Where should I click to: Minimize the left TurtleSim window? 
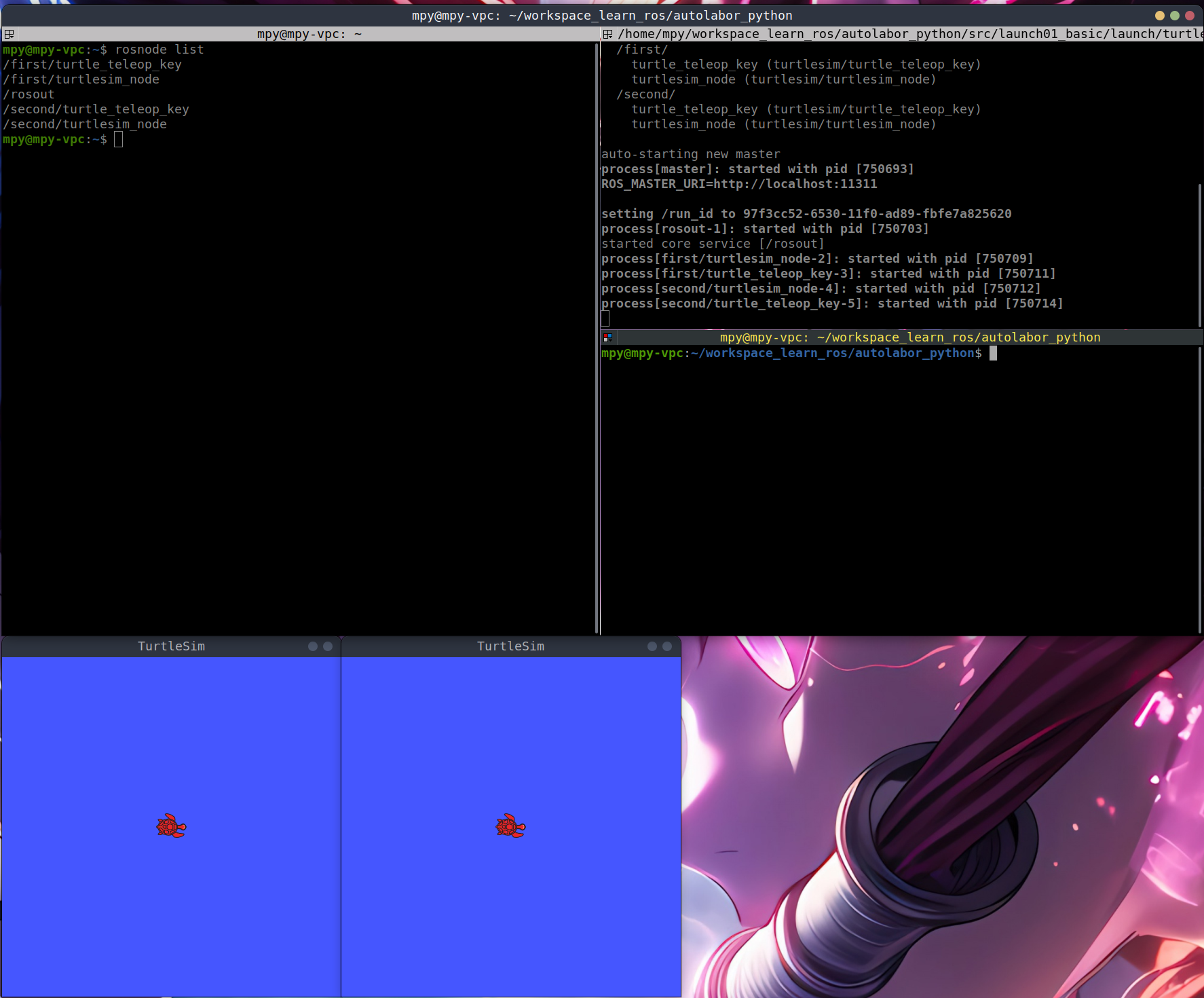[x=313, y=646]
